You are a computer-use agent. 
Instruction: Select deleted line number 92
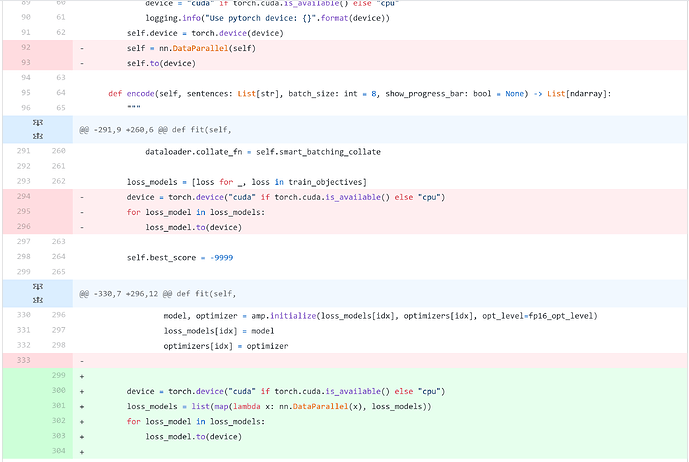pos(24,48)
